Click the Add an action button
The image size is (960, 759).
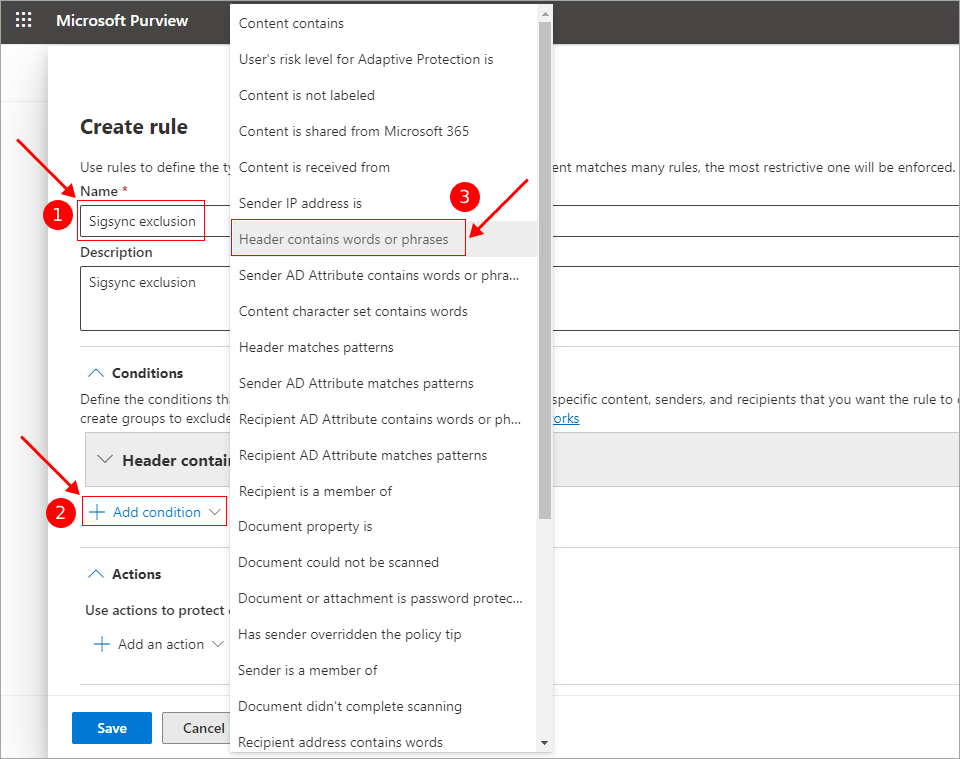tap(159, 644)
